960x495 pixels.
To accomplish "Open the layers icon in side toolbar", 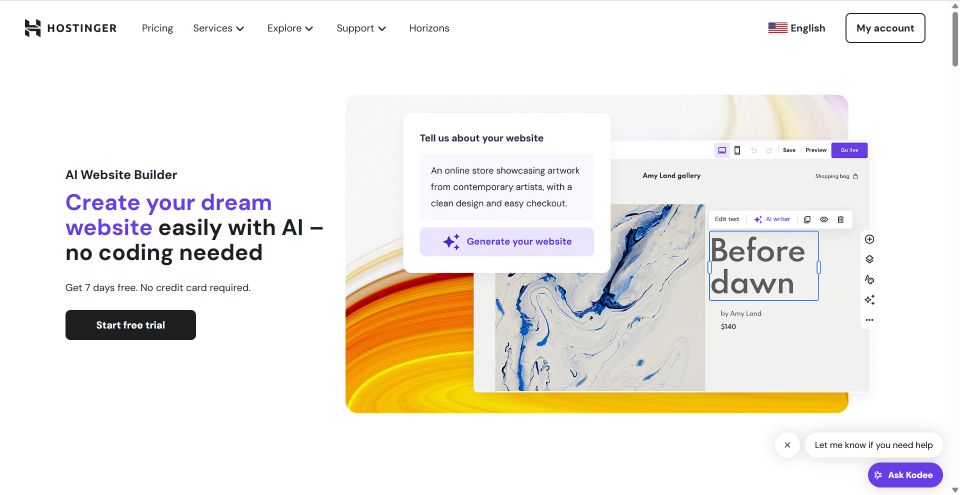I will coord(869,259).
